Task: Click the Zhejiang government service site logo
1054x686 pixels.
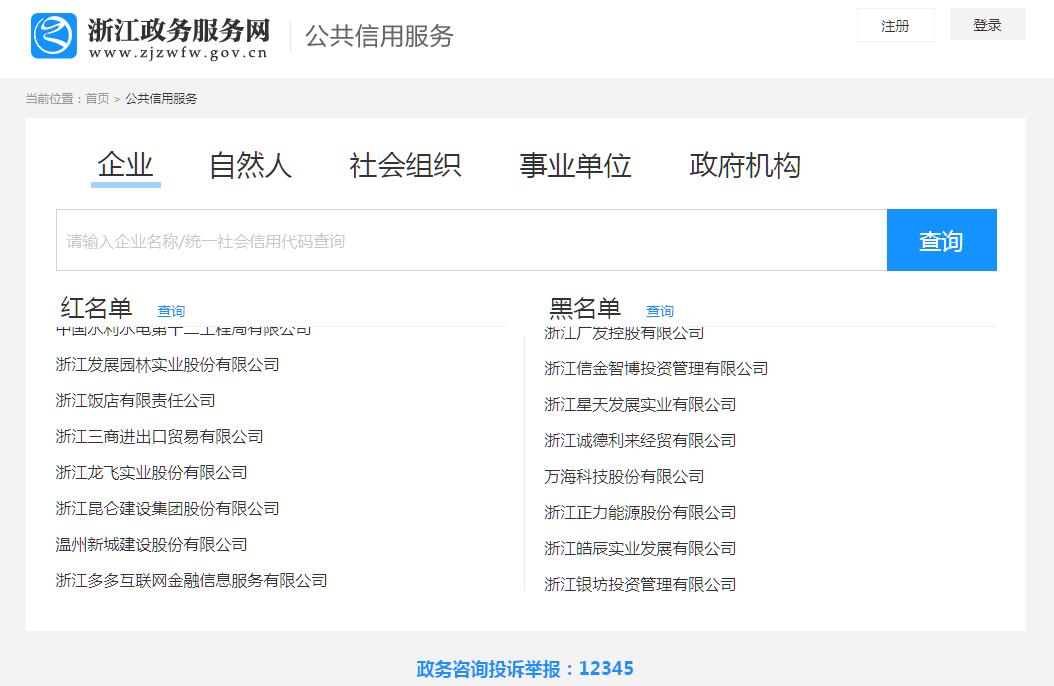Action: [x=150, y=37]
